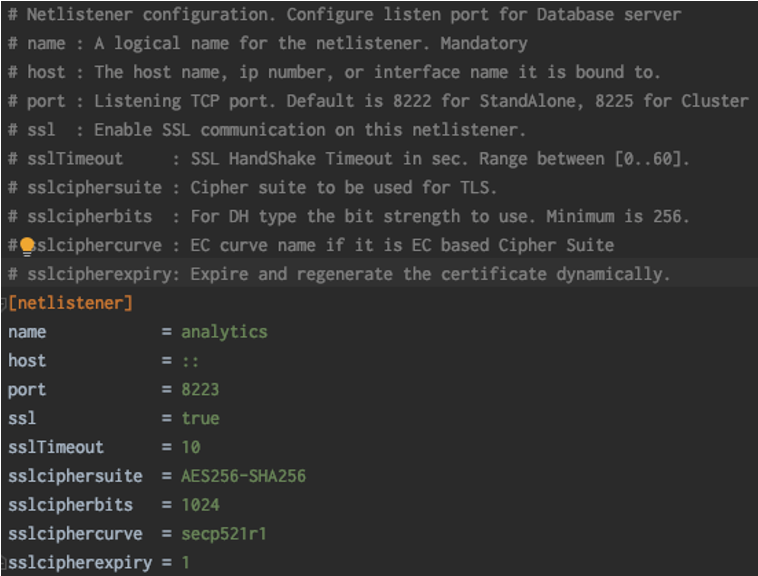
Task: Click the 'sslTimeout' key in settings
Action: pos(56,447)
